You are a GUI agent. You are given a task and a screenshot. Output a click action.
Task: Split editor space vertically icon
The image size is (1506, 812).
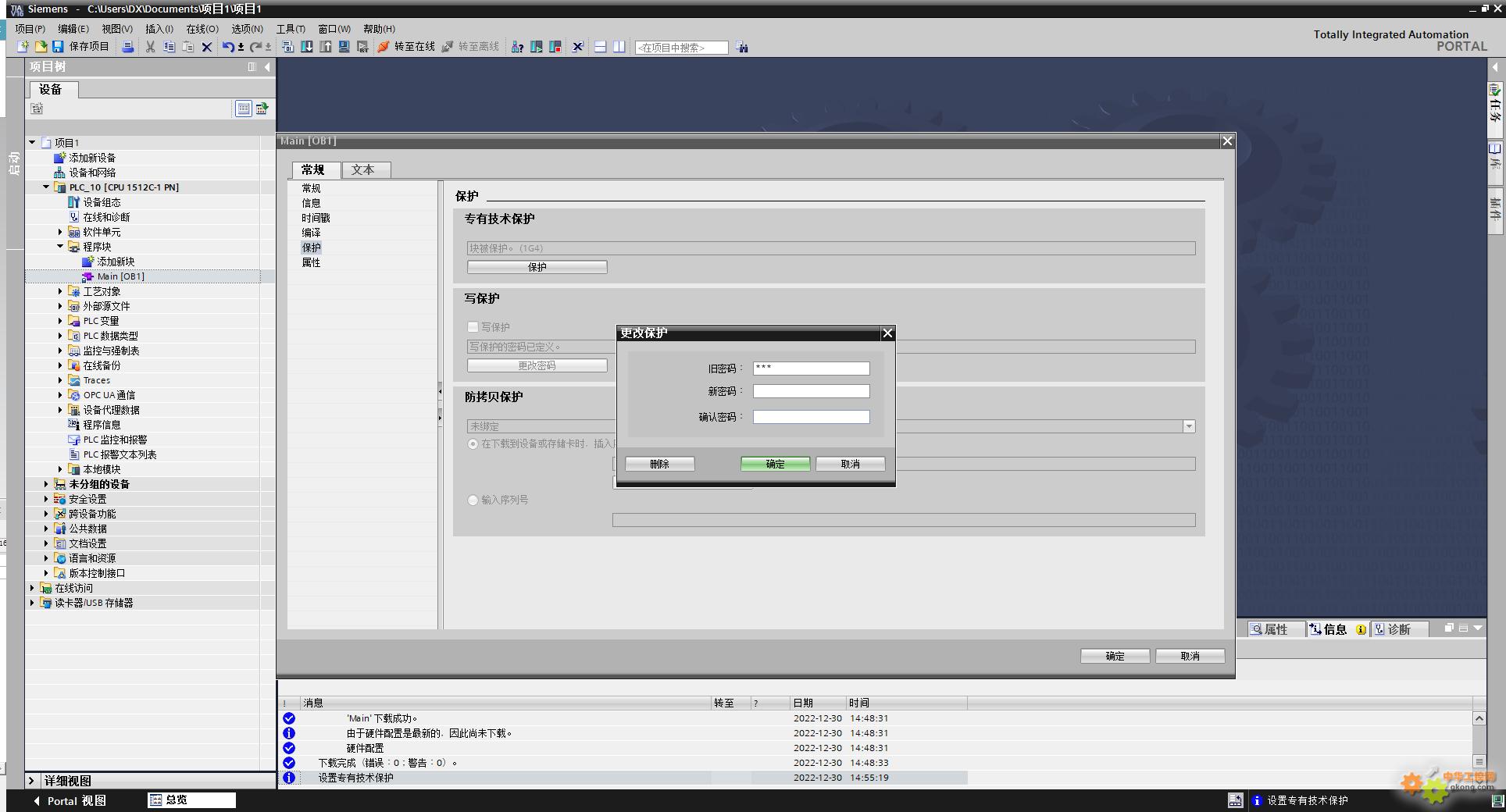click(619, 47)
